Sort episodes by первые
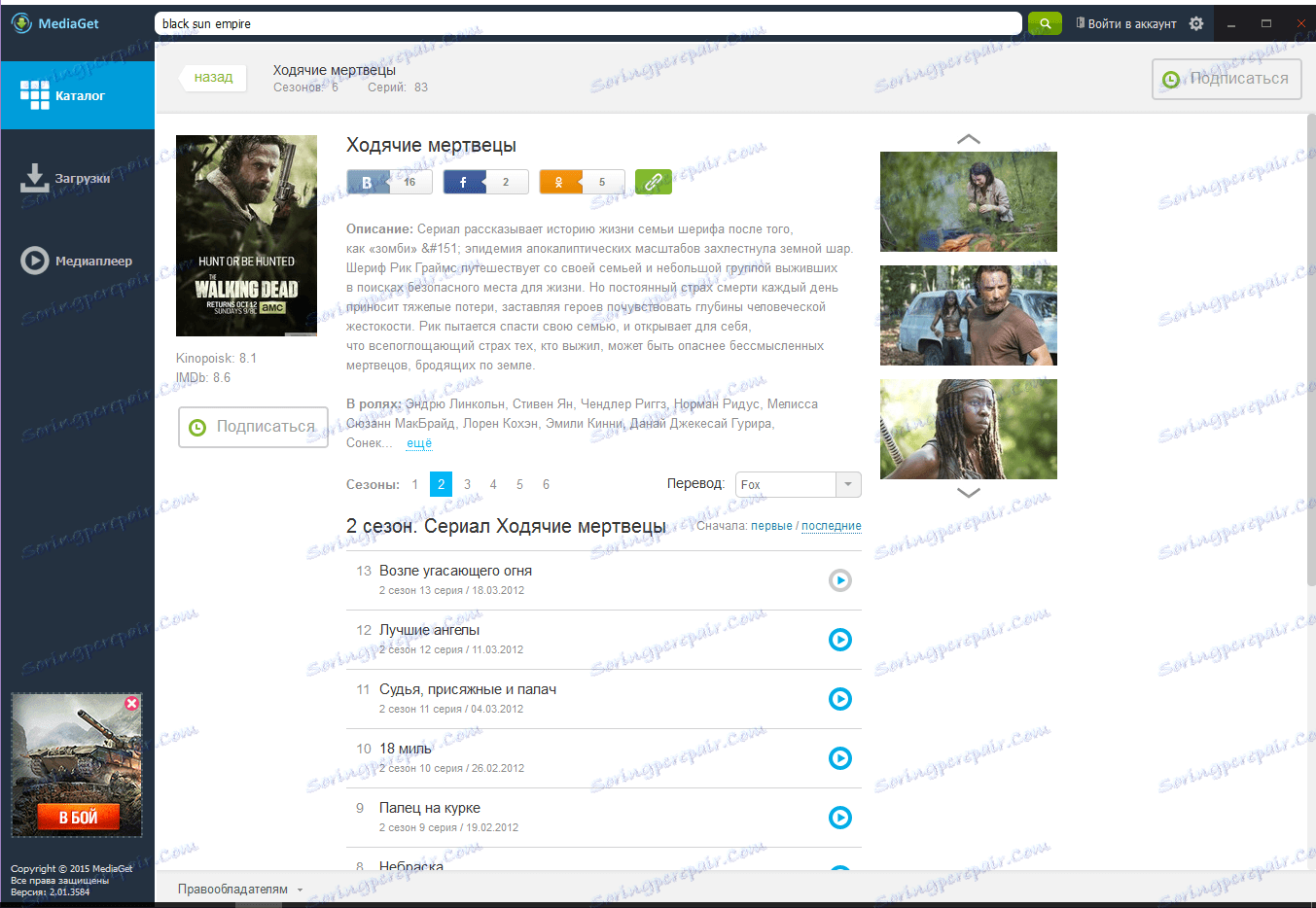The image size is (1316, 908). click(x=771, y=526)
